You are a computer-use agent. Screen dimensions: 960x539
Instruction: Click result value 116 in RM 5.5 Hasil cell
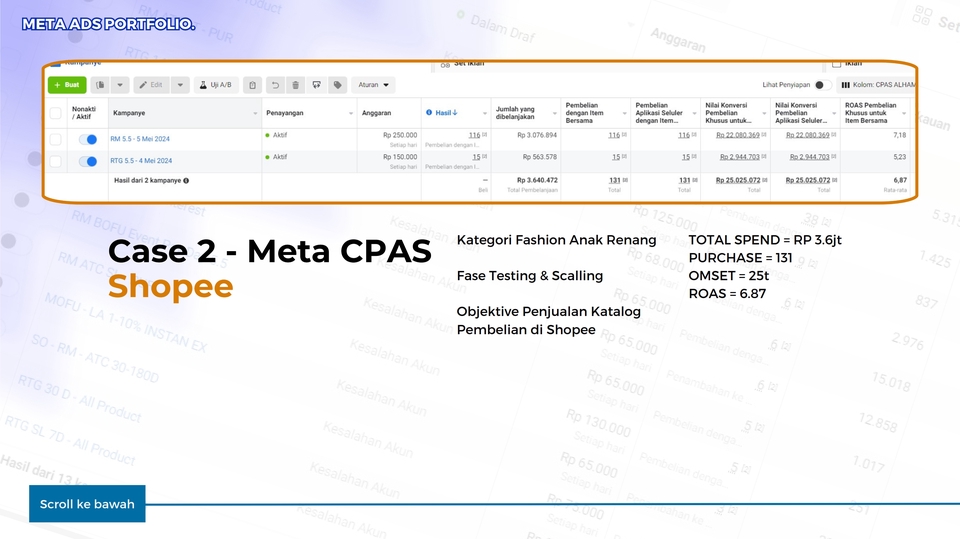point(474,135)
